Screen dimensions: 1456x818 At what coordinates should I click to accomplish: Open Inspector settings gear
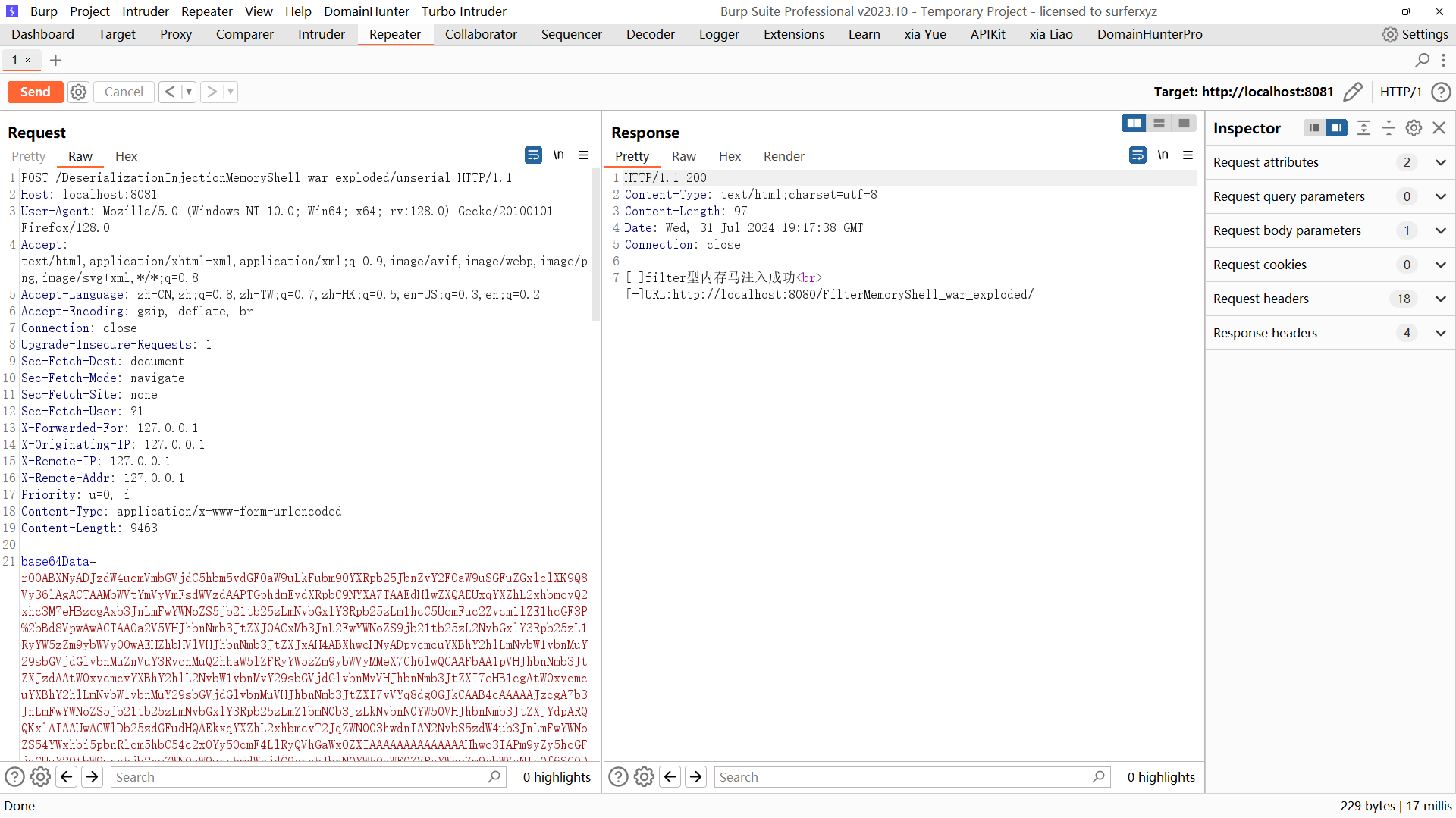point(1414,127)
